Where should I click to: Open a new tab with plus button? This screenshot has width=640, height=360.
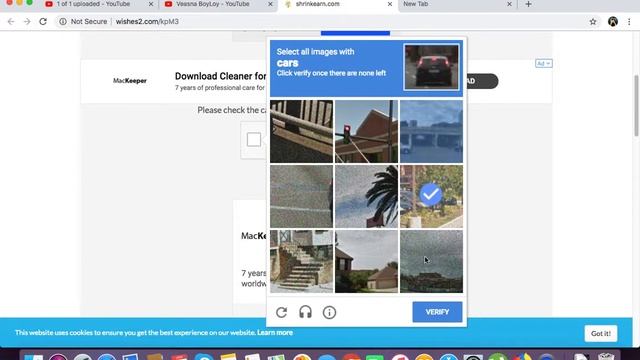tap(529, 4)
